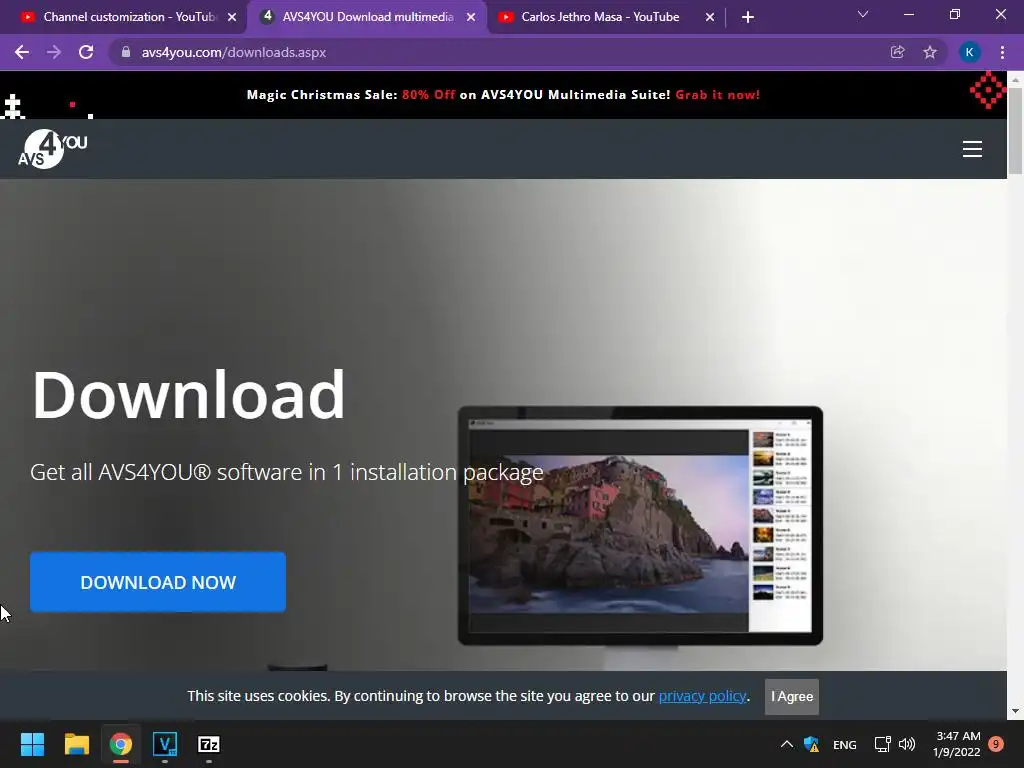This screenshot has height=768, width=1024.
Task: Bookmark this page with the star
Action: pyautogui.click(x=930, y=52)
